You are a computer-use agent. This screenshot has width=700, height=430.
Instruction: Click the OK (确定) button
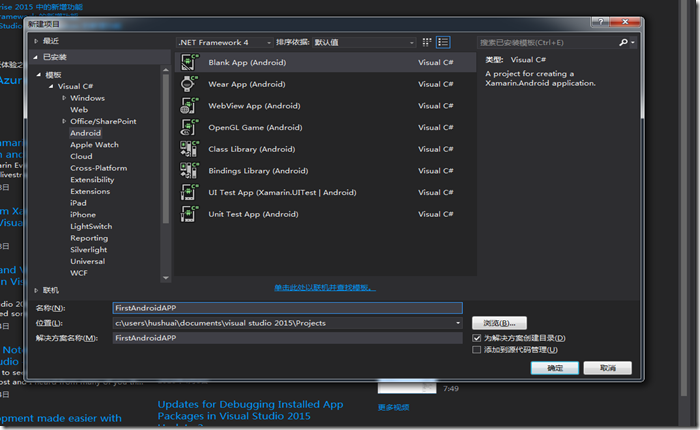pos(555,368)
